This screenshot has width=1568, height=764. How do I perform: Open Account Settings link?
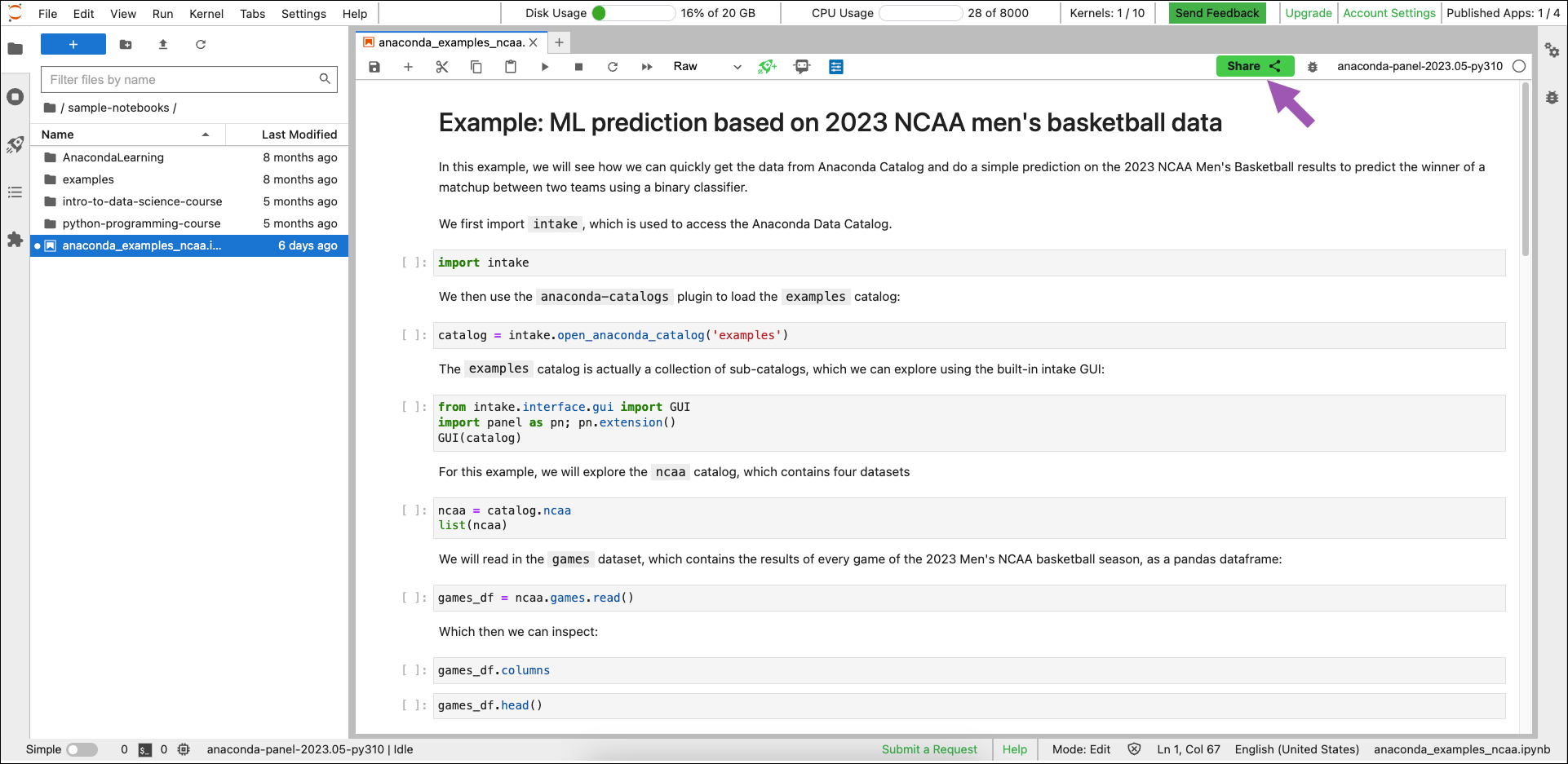tap(1389, 13)
